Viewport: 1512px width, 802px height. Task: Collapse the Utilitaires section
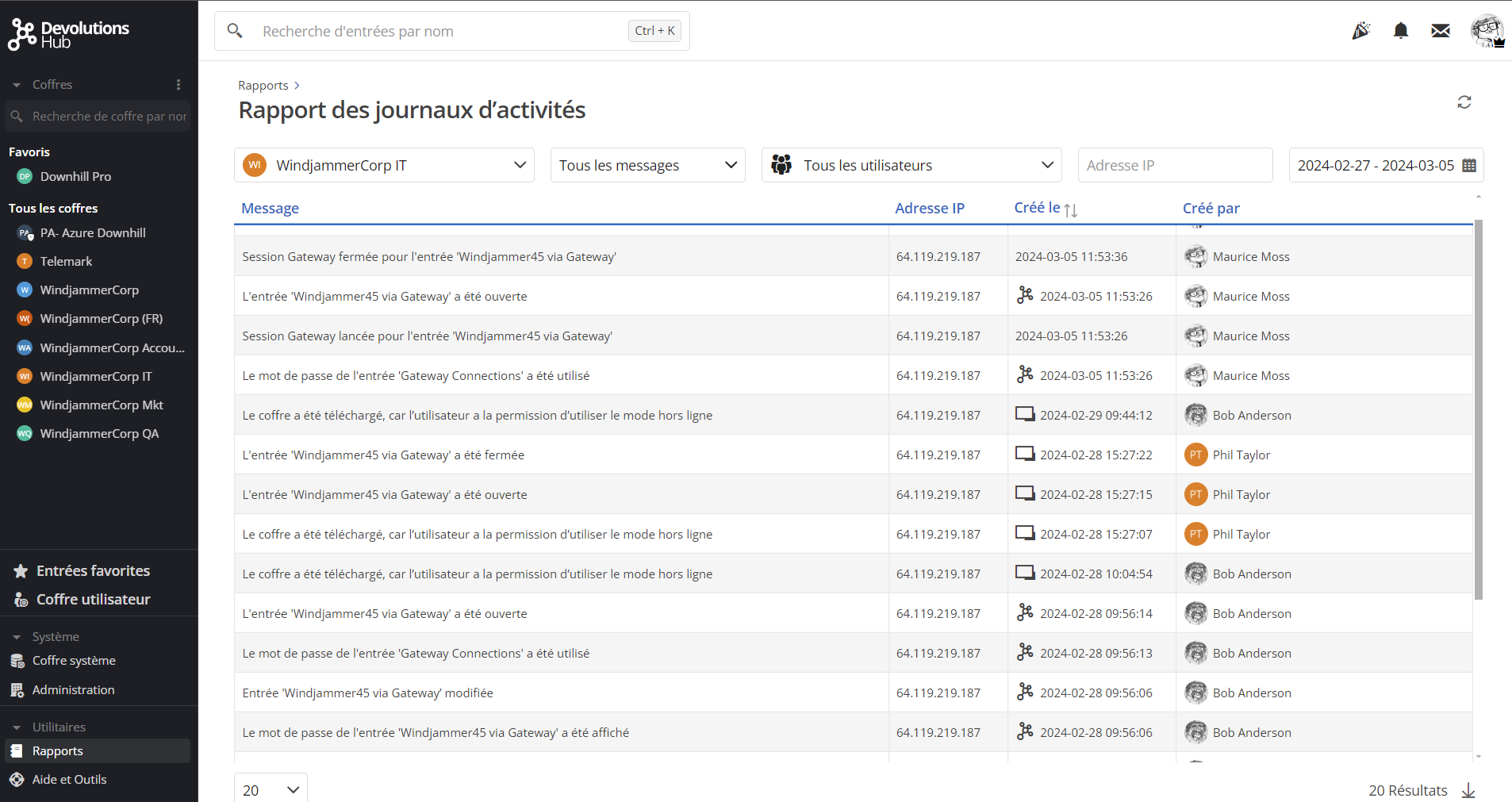pos(17,727)
